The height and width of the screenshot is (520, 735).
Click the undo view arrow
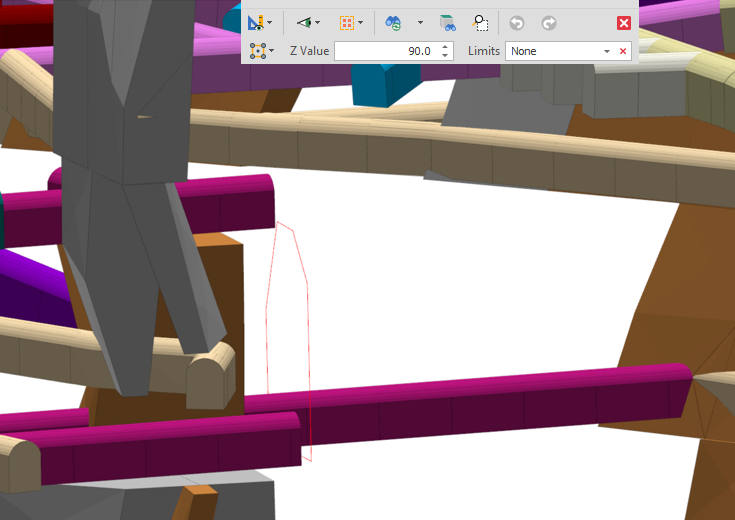click(x=517, y=23)
